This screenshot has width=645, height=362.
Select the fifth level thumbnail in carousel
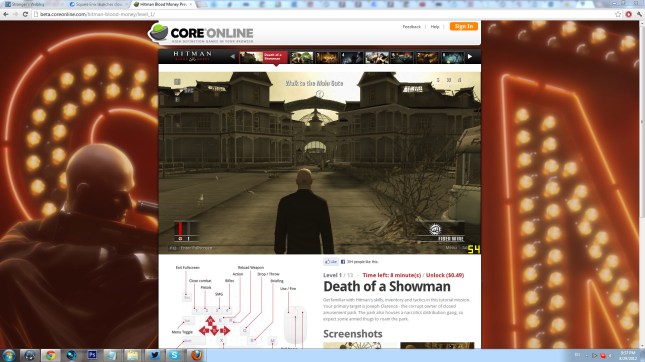377,57
